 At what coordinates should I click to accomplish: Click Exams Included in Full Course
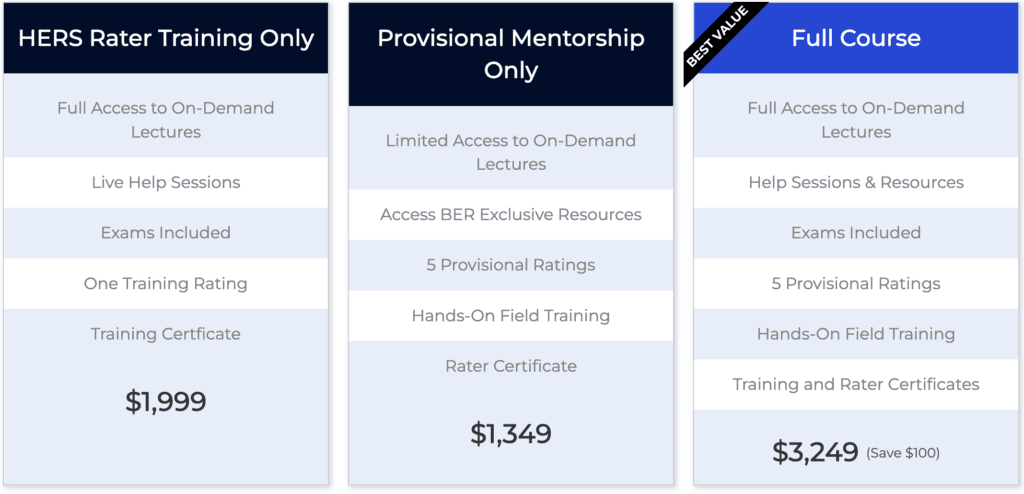(x=856, y=233)
